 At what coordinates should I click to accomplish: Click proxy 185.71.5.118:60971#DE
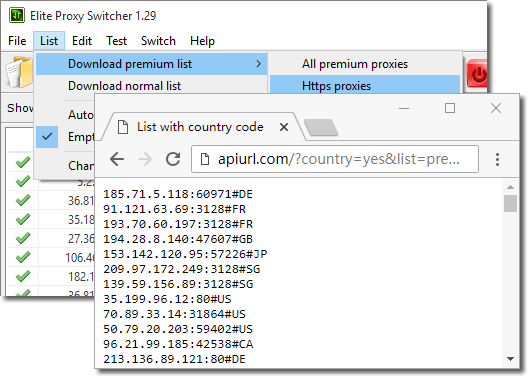click(178, 194)
